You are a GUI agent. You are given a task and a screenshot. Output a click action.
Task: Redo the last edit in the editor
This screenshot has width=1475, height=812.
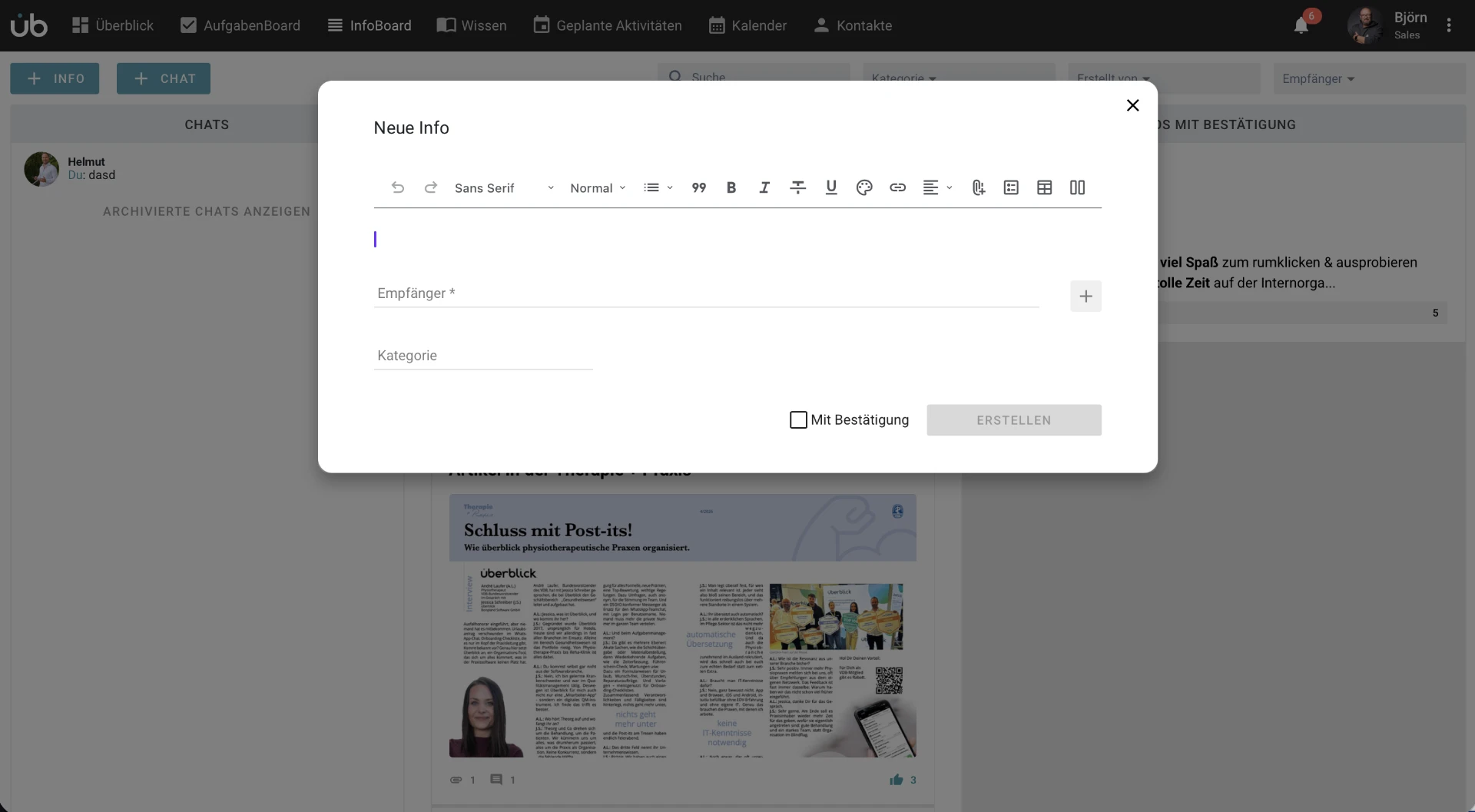431,187
